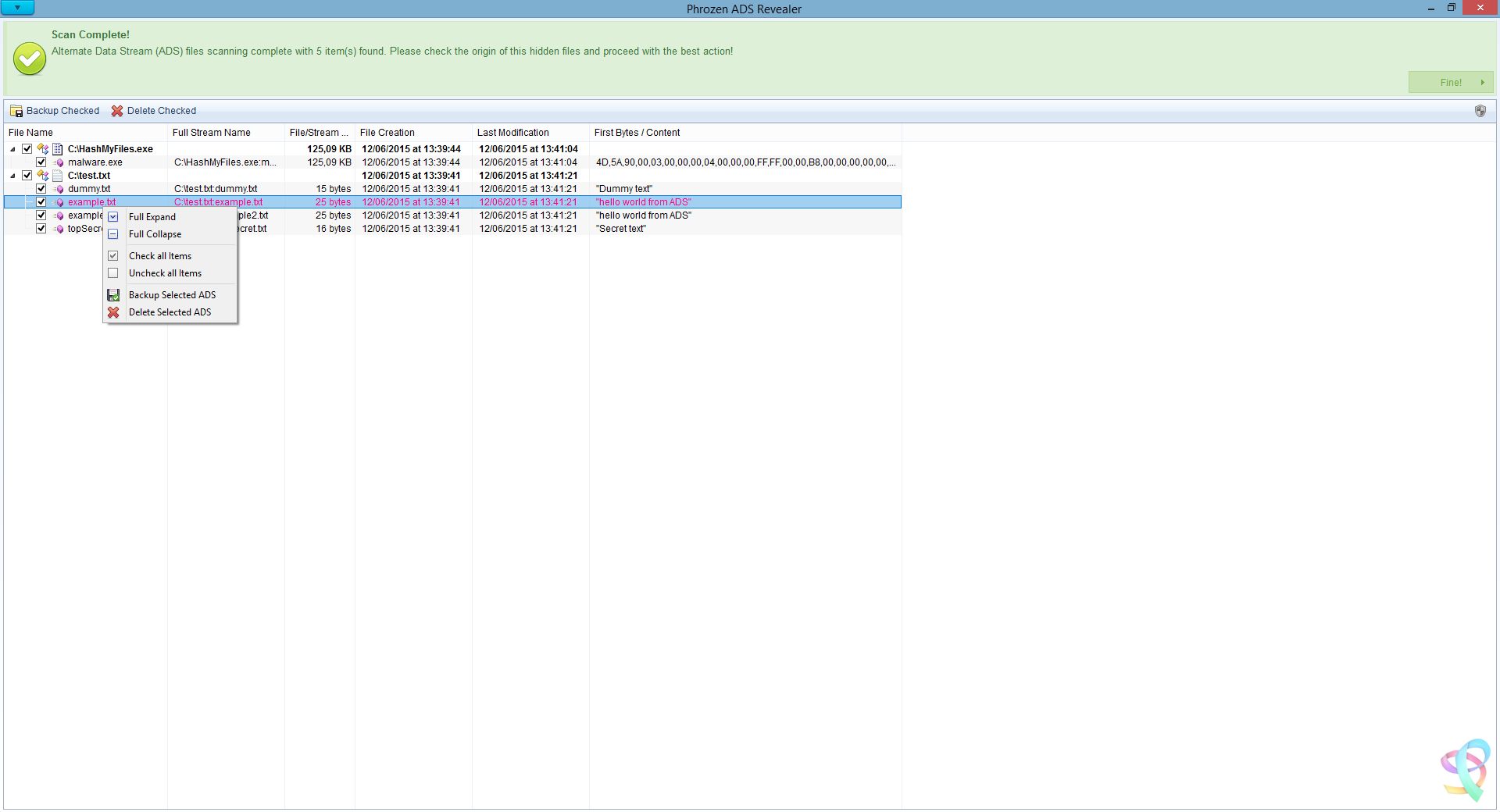Click the Phrozen logo in the corner
The width and height of the screenshot is (1500, 812).
(1466, 770)
